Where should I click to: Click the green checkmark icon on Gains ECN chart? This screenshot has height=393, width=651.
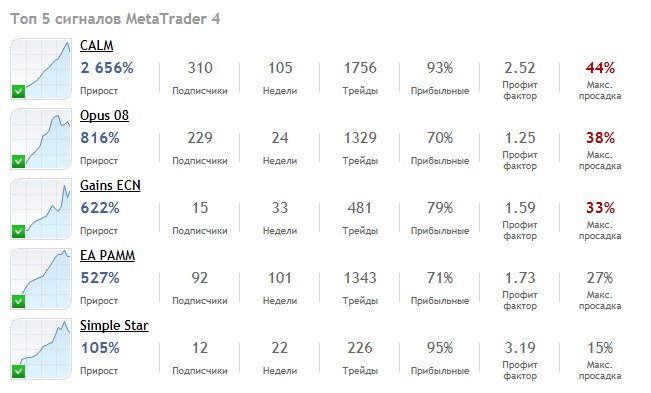click(18, 232)
